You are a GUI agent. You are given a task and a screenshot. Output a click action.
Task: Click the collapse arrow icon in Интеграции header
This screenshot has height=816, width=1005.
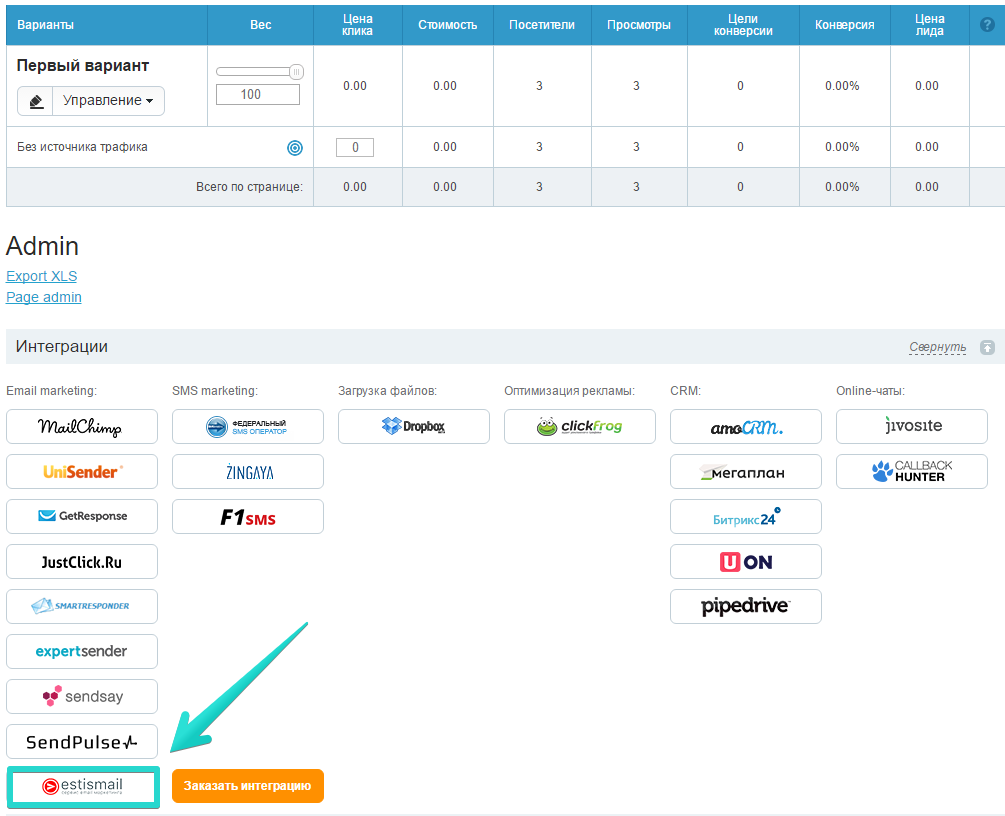point(987,347)
